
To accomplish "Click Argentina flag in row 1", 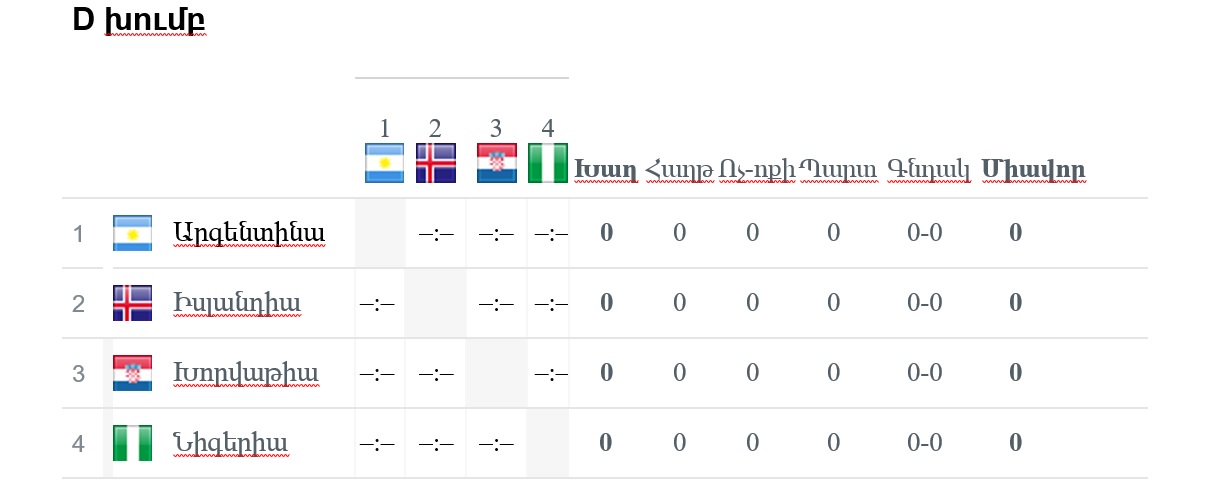I will (x=132, y=233).
